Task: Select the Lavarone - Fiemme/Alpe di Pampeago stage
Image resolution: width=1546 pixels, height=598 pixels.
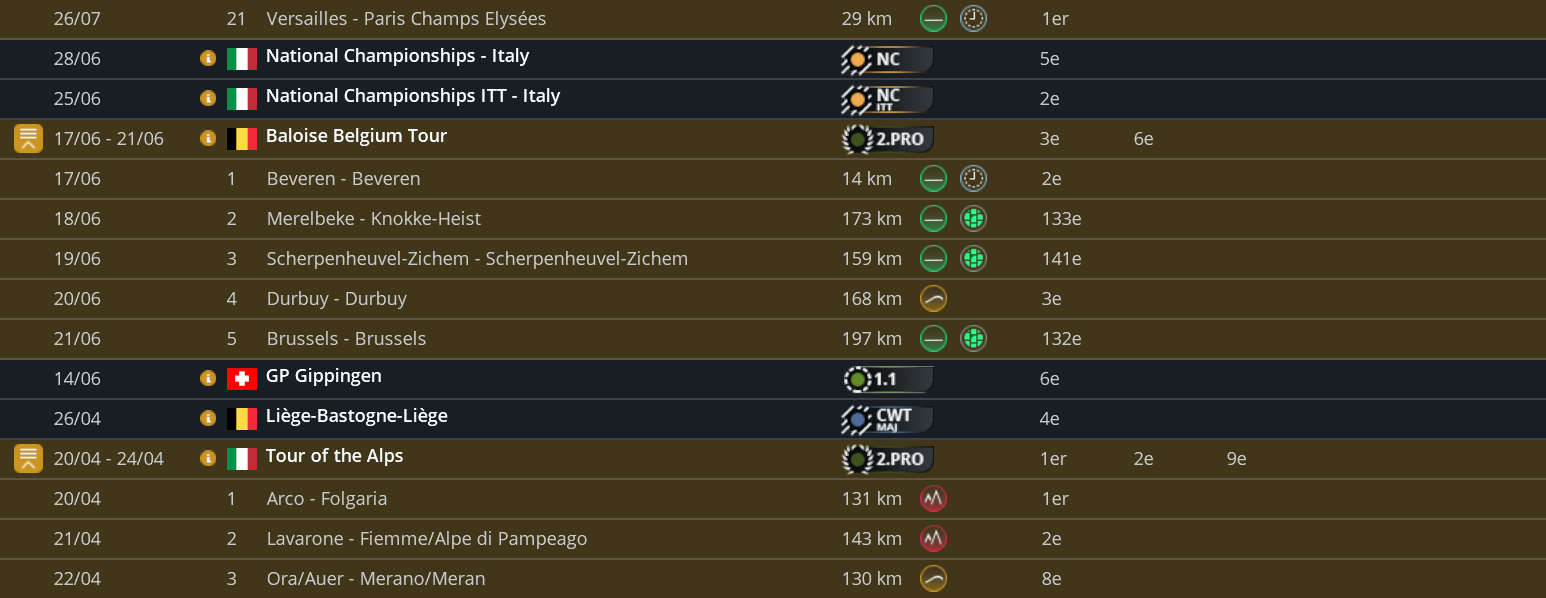Action: click(x=426, y=539)
